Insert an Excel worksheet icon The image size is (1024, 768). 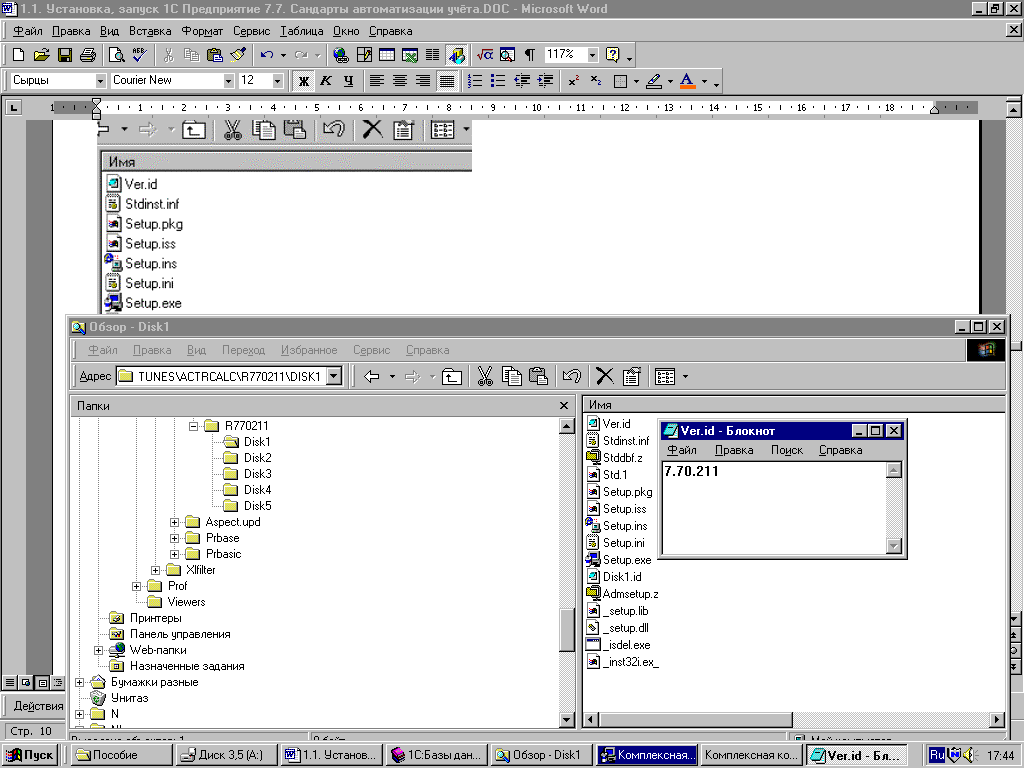[x=409, y=55]
